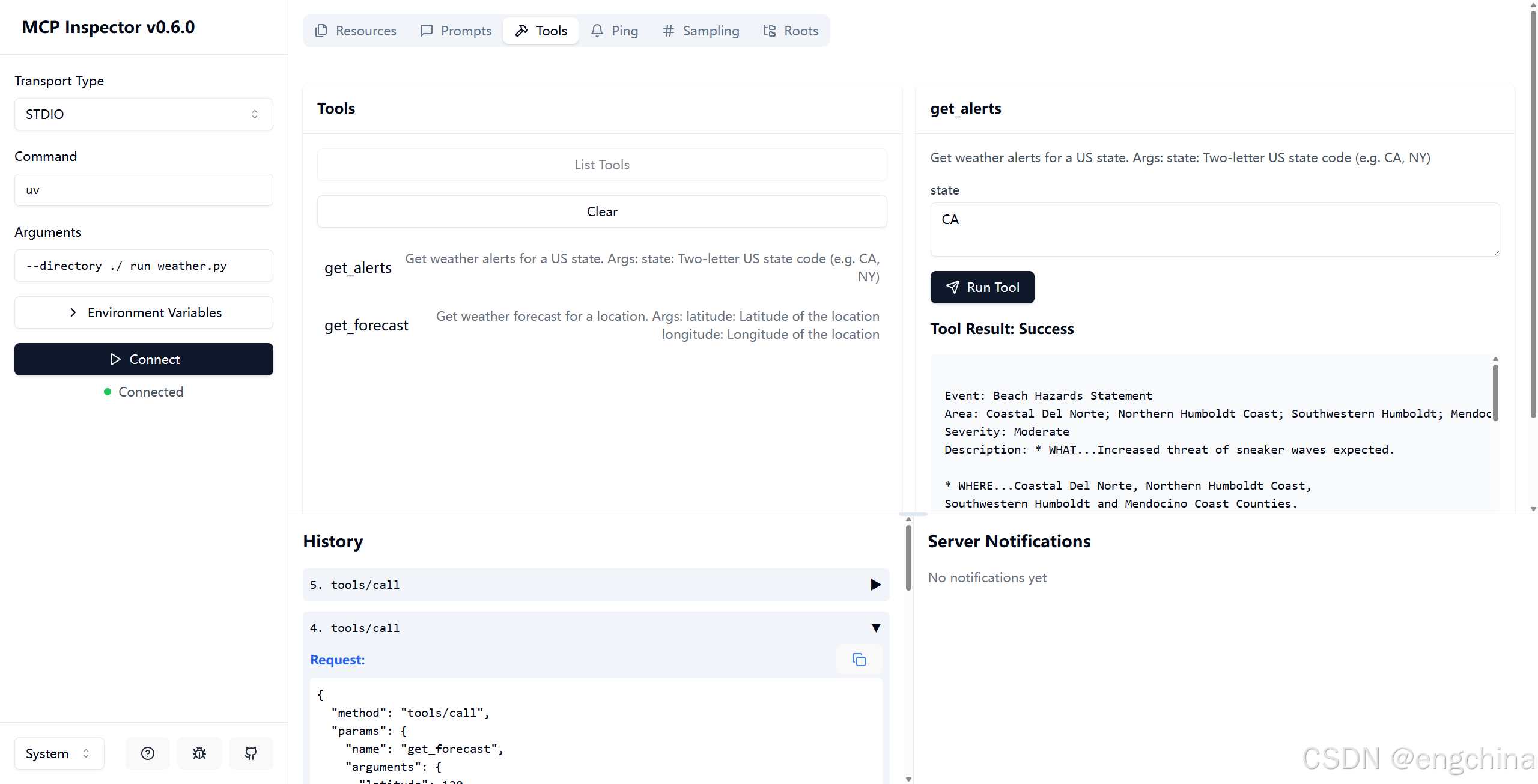Open the Sampling tab
The height and width of the screenshot is (784, 1538).
tap(701, 31)
